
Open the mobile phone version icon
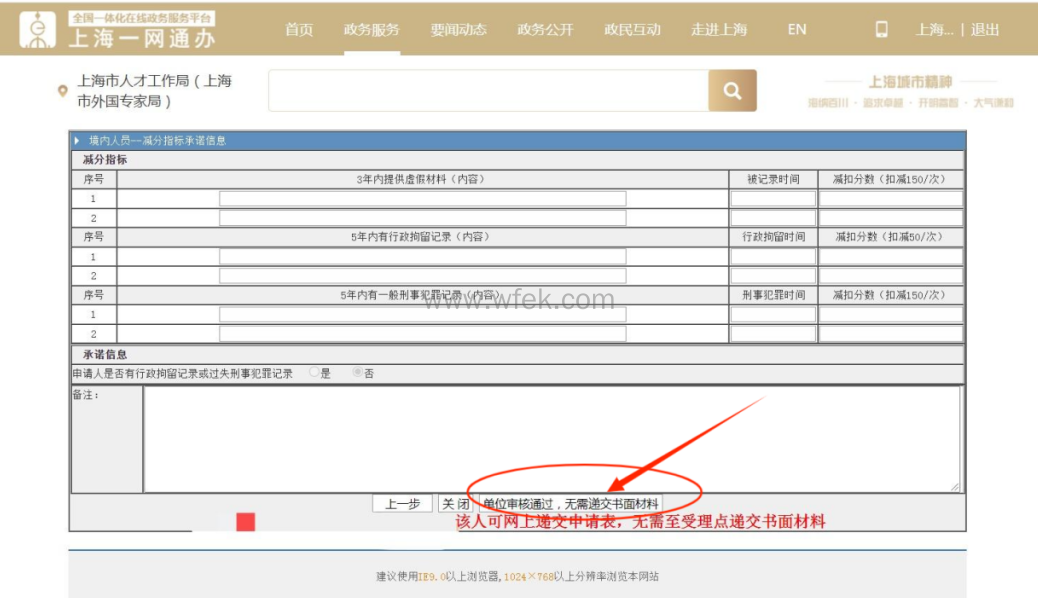[x=881, y=30]
